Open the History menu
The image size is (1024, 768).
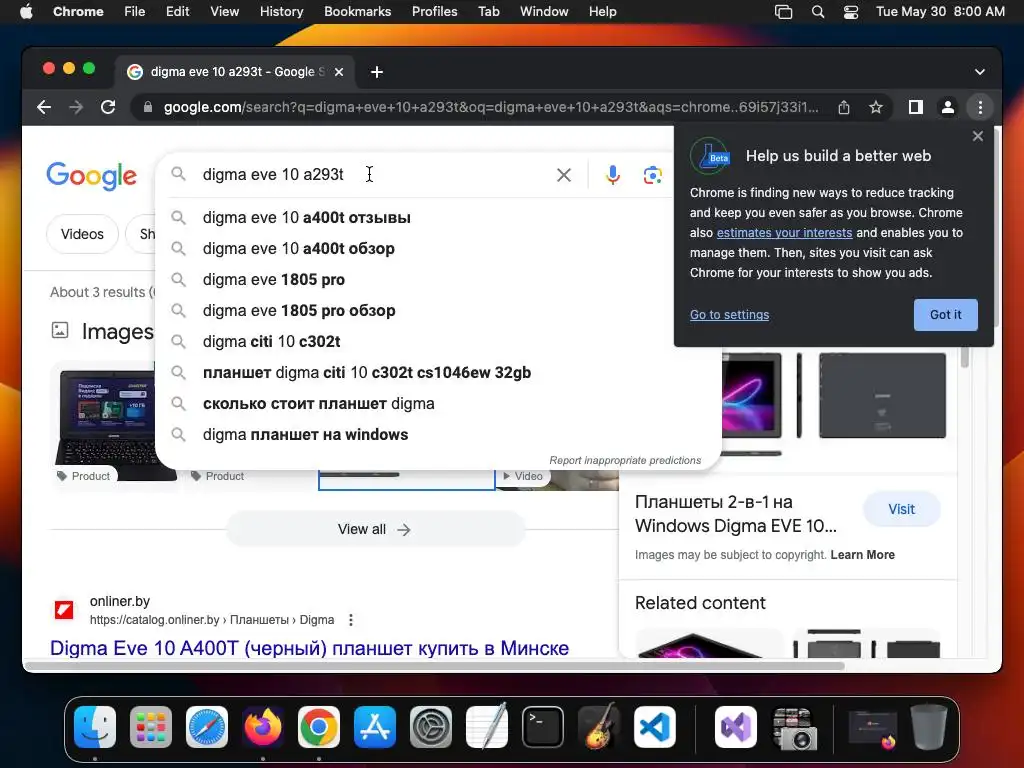[x=281, y=12]
